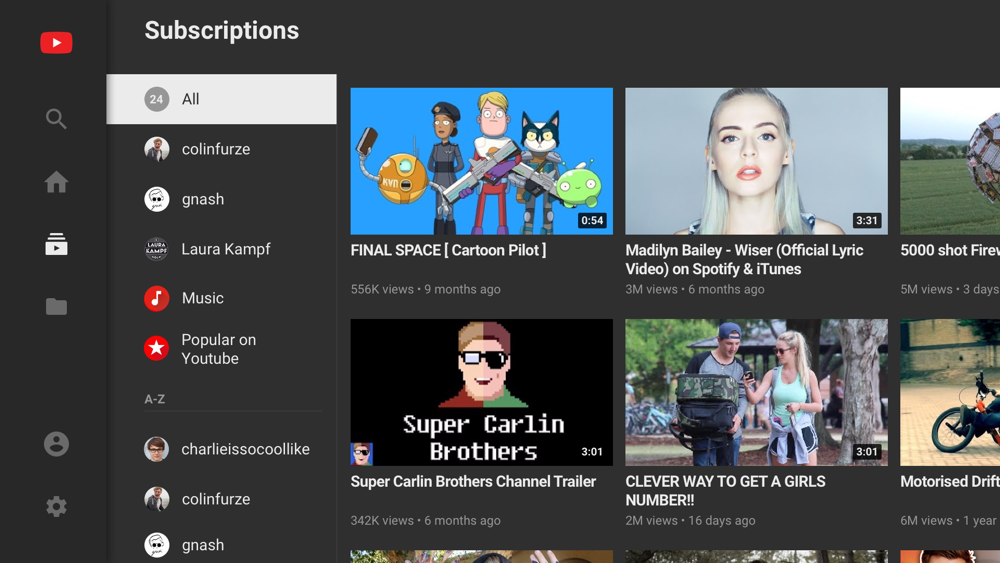
Task: Open 5000 shot Firework video thumbnail
Action: pyautogui.click(x=950, y=161)
